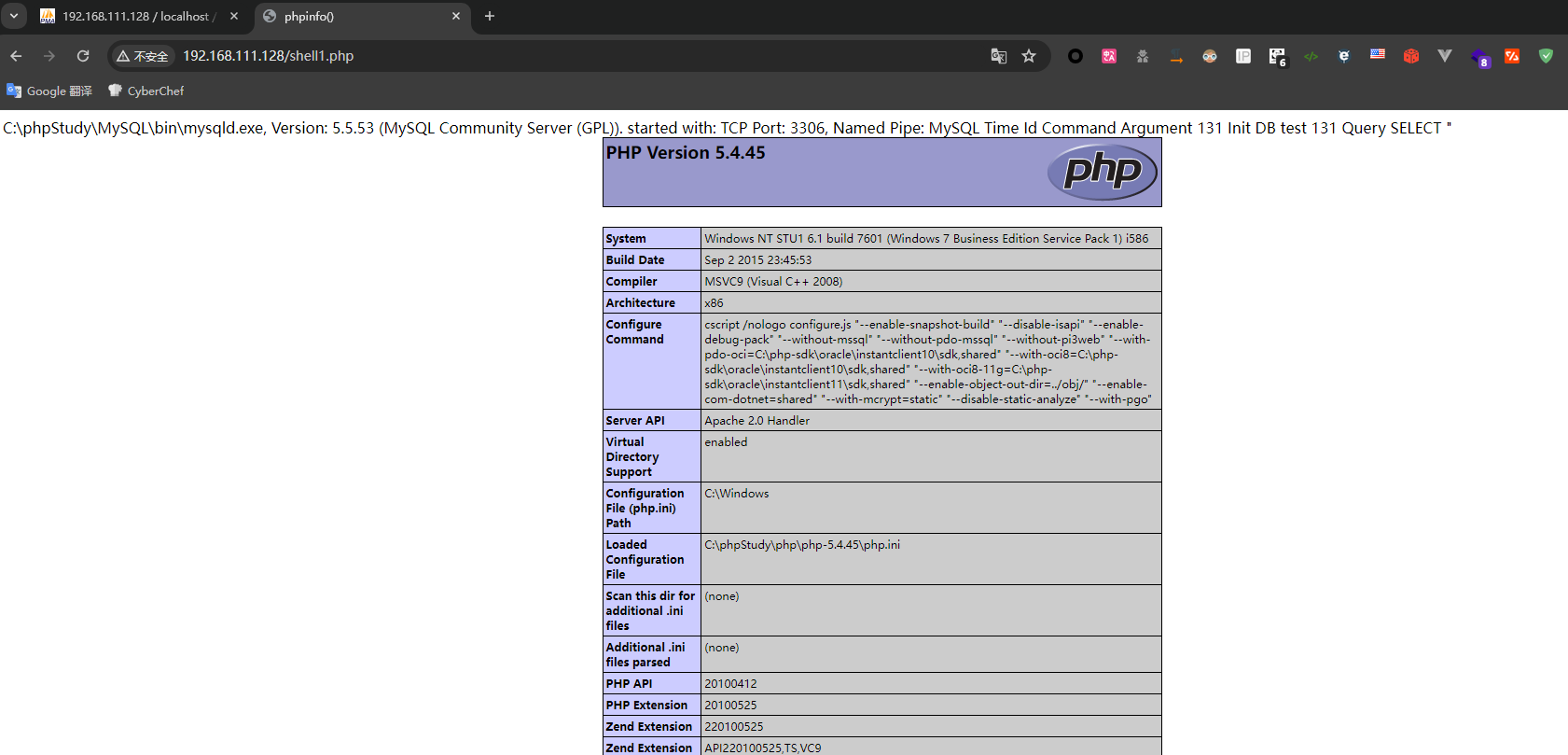The height and width of the screenshot is (755, 1568).
Task: Click the 'Virtual Directory Support' label
Action: [x=632, y=457]
